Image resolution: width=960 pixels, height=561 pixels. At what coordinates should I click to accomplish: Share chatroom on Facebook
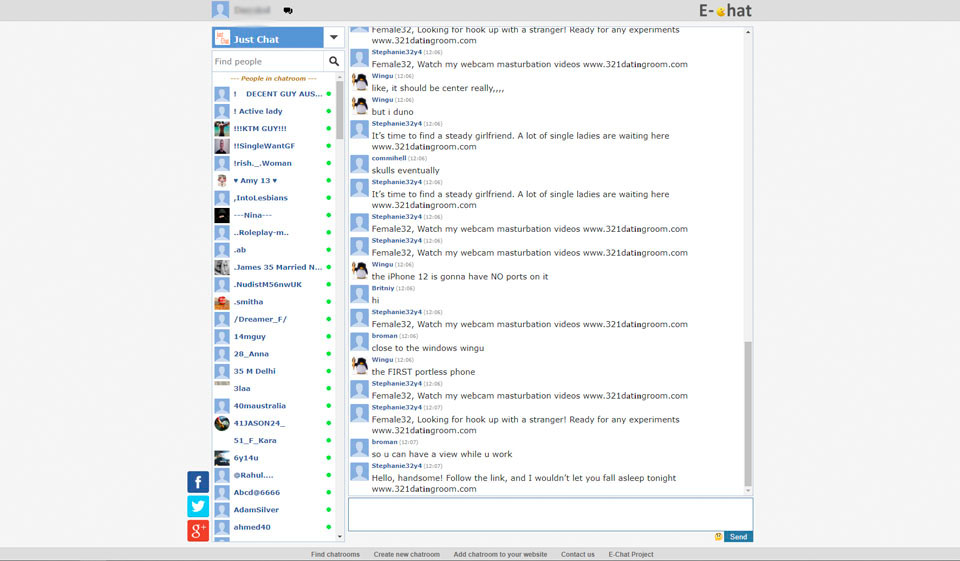[198, 482]
